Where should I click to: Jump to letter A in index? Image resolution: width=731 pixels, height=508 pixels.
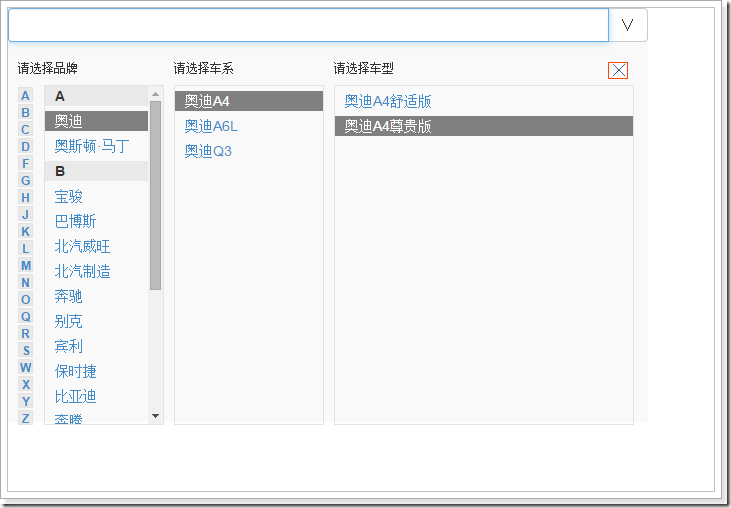[26, 96]
